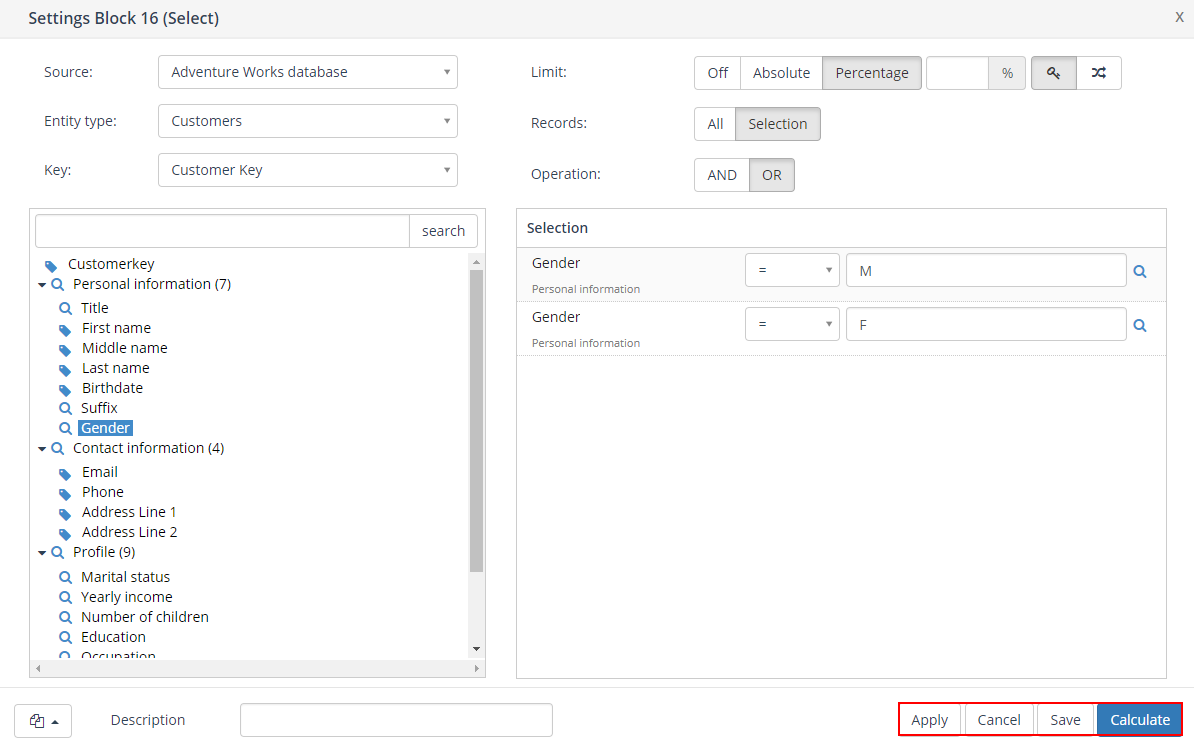
Task: Select Yearly income in the tree
Action: 126,597
